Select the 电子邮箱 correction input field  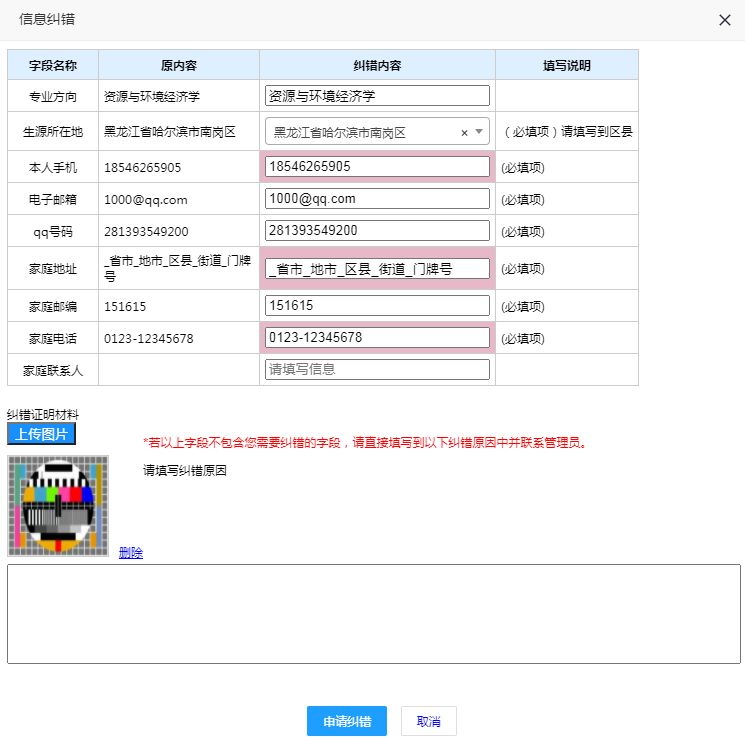coord(377,199)
